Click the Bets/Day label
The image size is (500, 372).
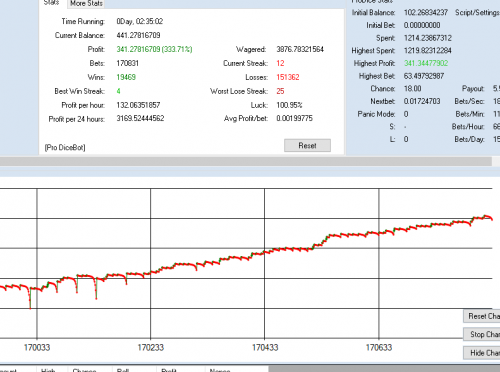pos(469,139)
